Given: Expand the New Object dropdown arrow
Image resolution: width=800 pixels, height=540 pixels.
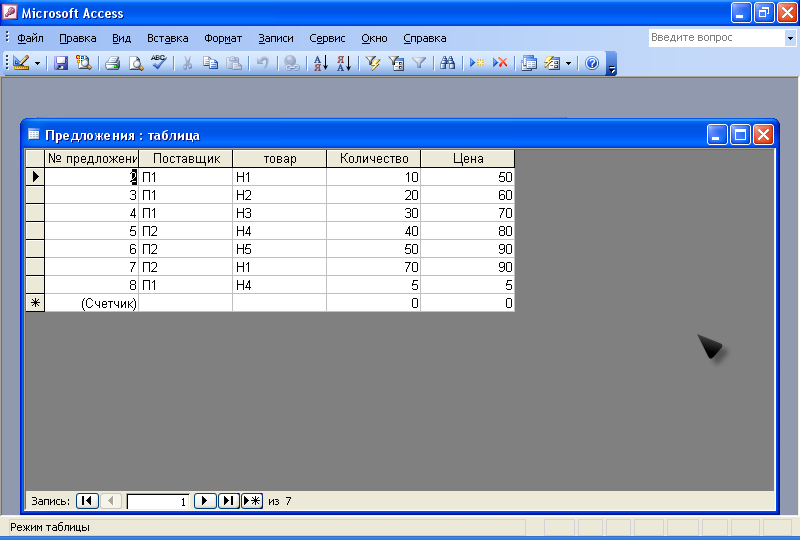Looking at the screenshot, I should [x=568, y=63].
